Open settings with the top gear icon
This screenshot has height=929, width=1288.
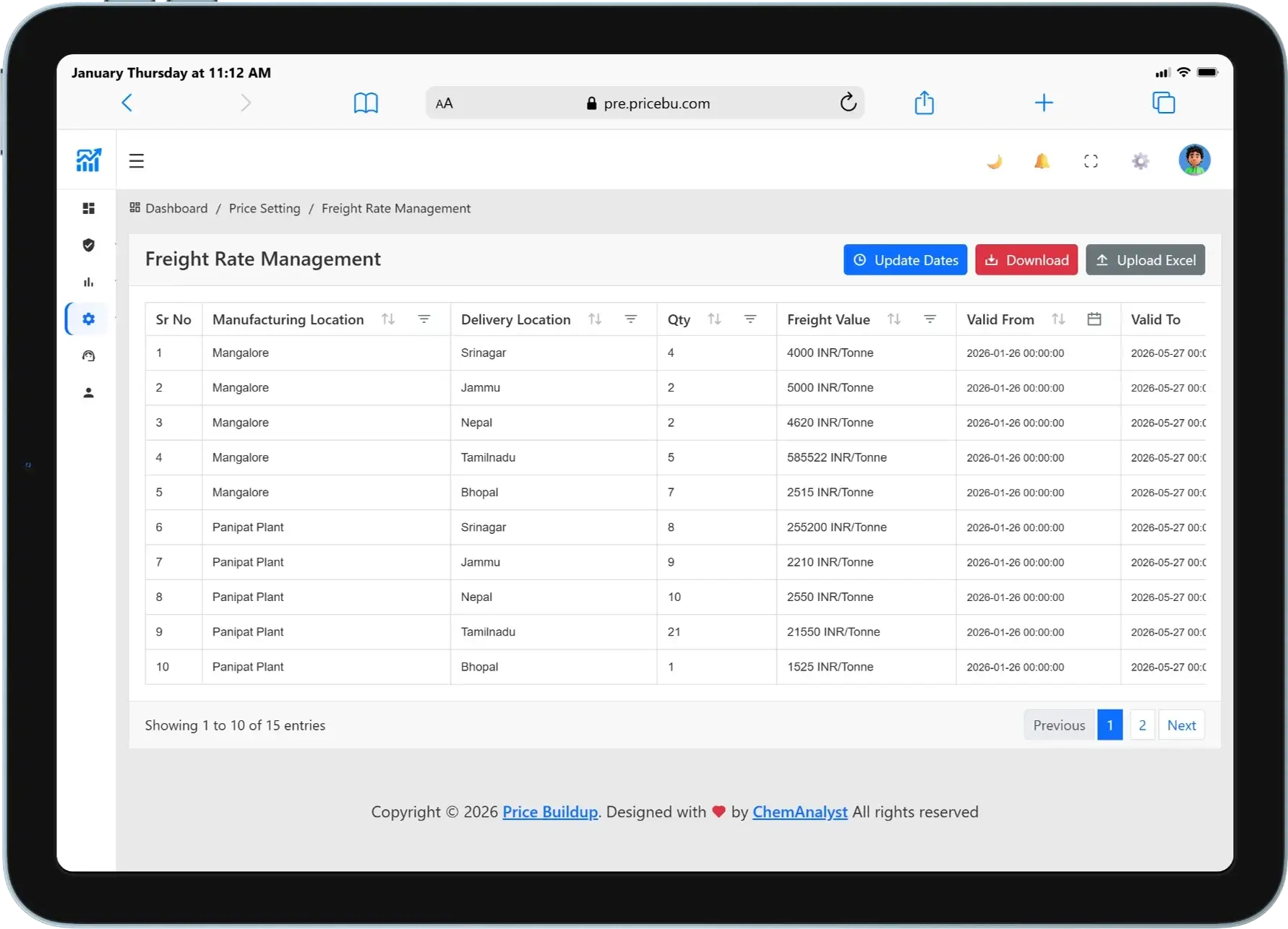[x=1140, y=161]
